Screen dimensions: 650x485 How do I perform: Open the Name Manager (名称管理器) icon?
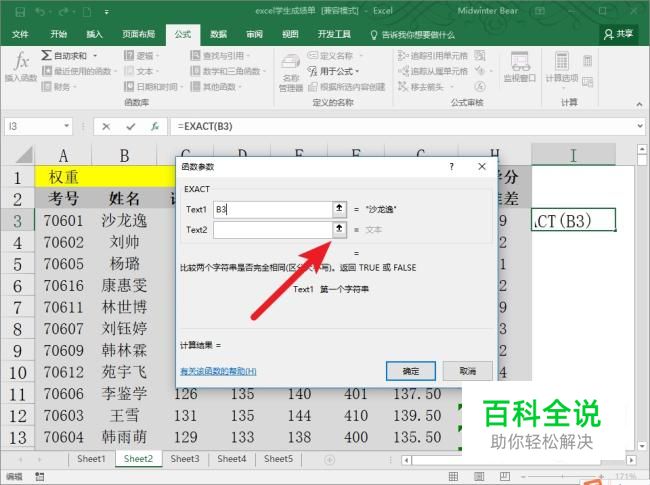(290, 70)
